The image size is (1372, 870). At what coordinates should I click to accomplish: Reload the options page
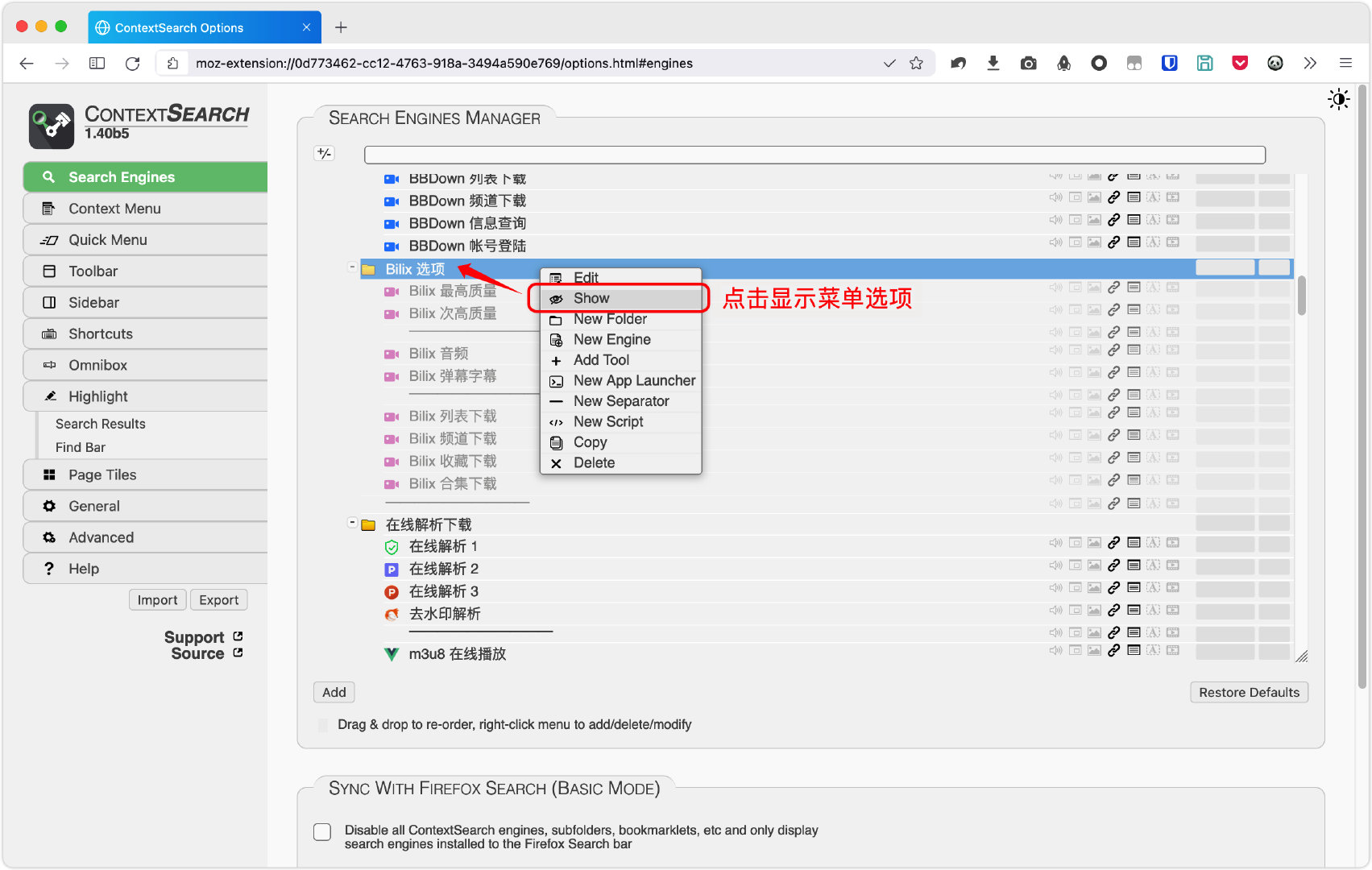[133, 64]
